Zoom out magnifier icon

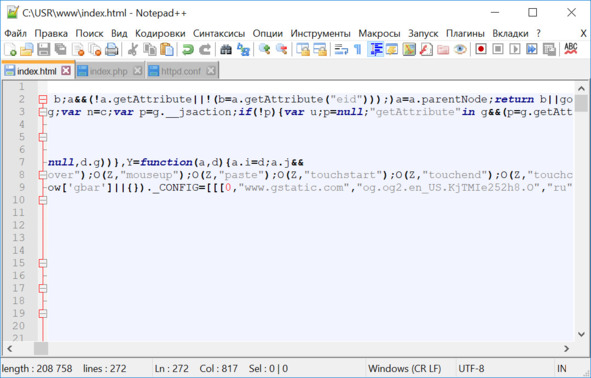coord(281,49)
